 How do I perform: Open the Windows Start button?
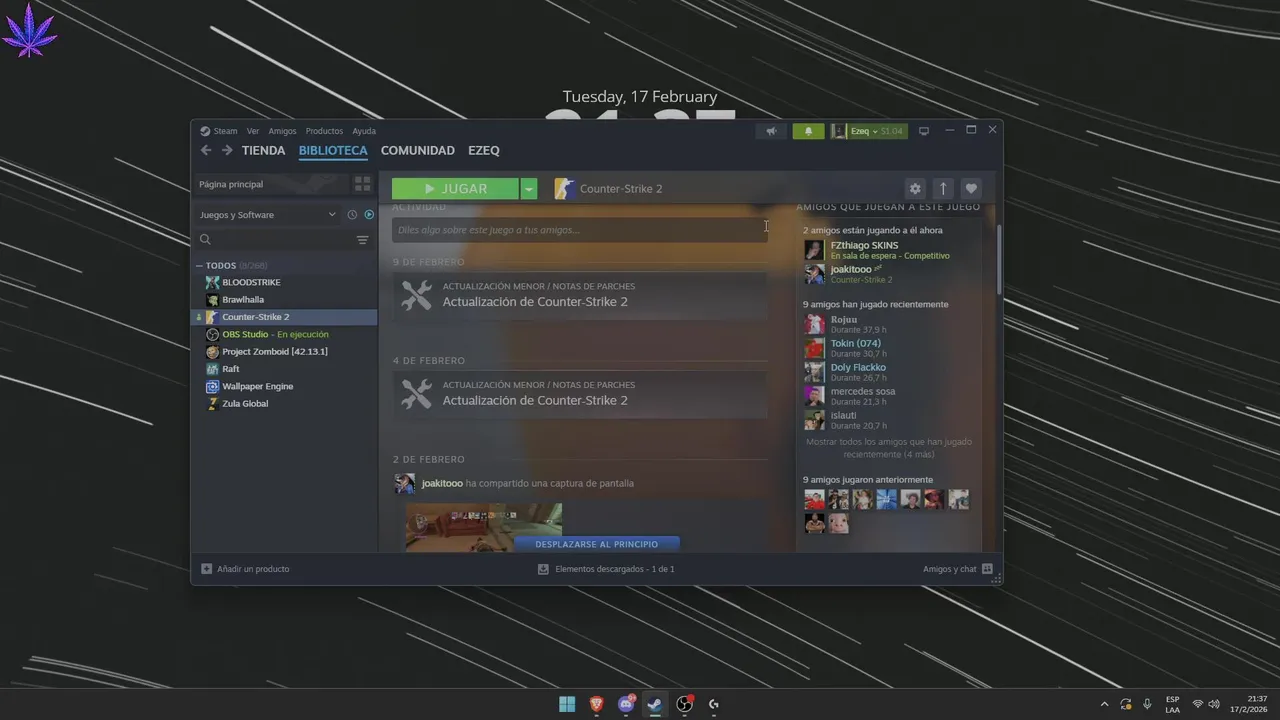[567, 704]
